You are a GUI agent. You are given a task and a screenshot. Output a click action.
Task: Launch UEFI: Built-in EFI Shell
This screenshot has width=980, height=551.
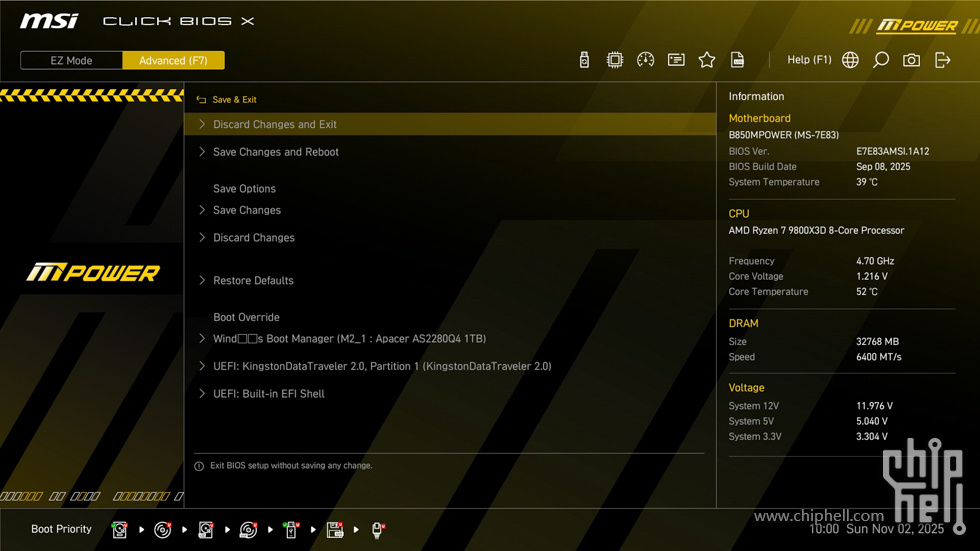tap(269, 394)
